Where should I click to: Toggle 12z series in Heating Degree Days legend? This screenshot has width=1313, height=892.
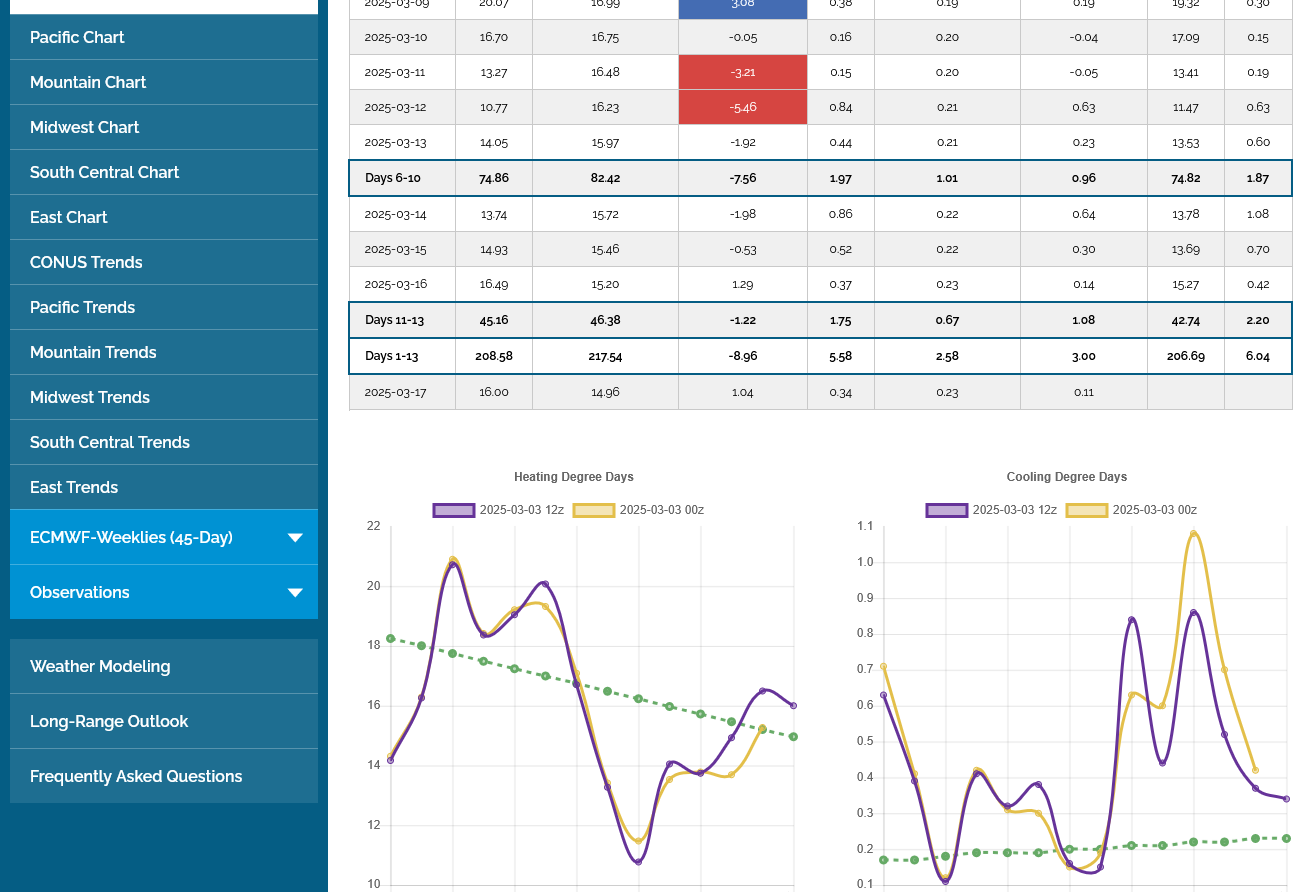point(499,510)
